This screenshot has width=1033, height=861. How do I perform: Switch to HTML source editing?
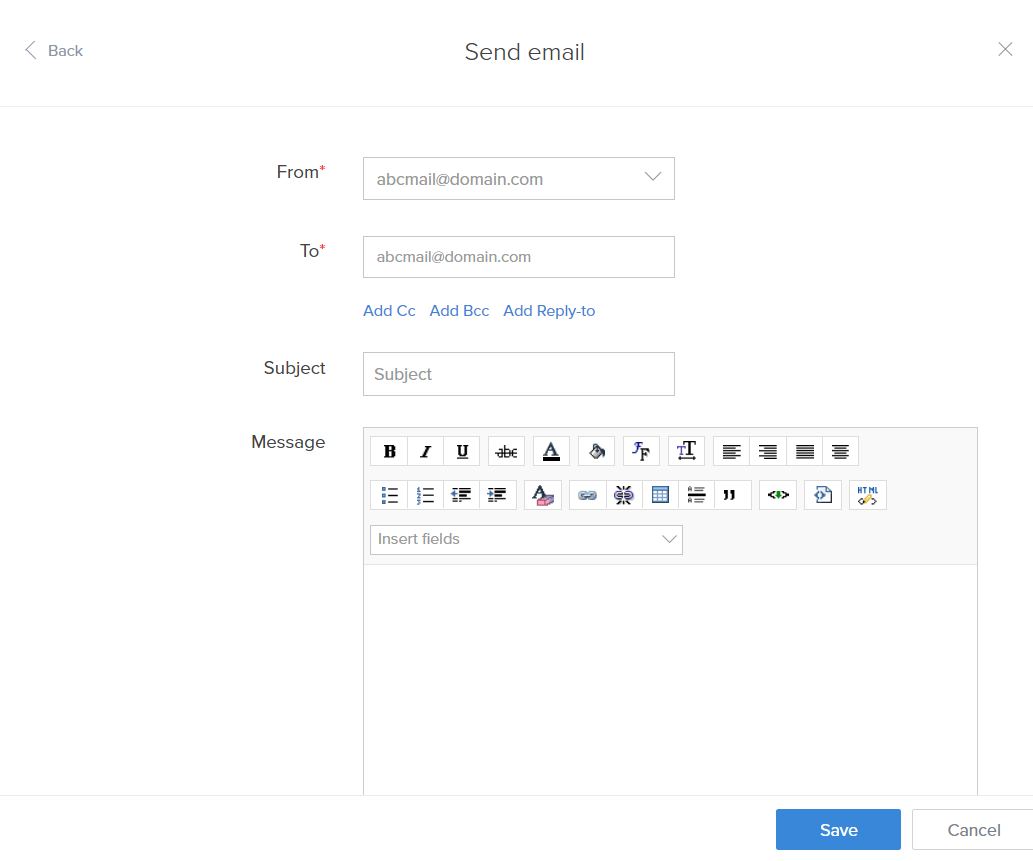(x=868, y=495)
